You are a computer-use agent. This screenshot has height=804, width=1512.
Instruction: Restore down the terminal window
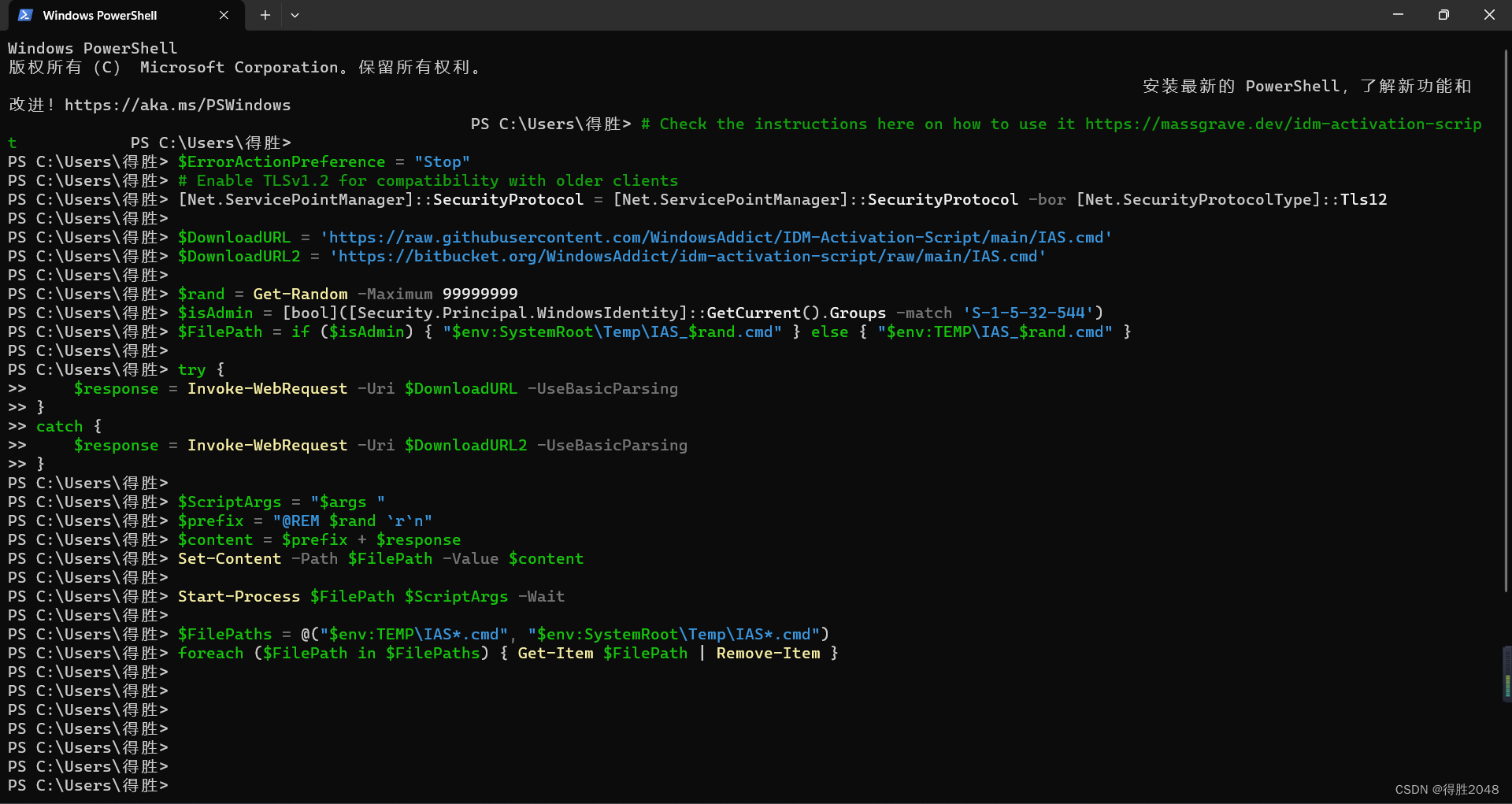click(x=1443, y=14)
